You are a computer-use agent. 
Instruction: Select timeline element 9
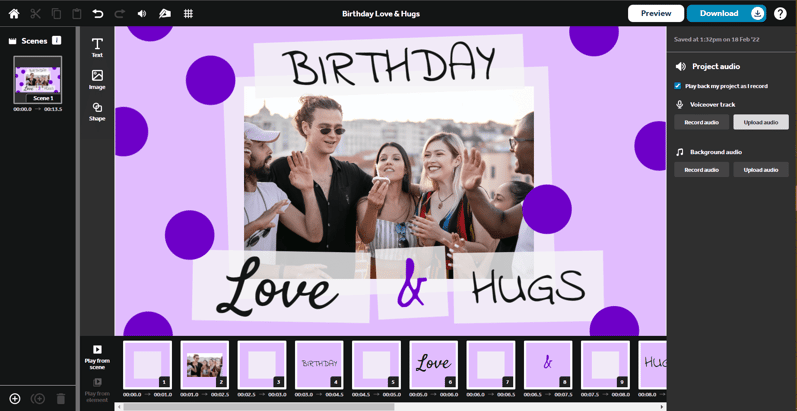605,365
